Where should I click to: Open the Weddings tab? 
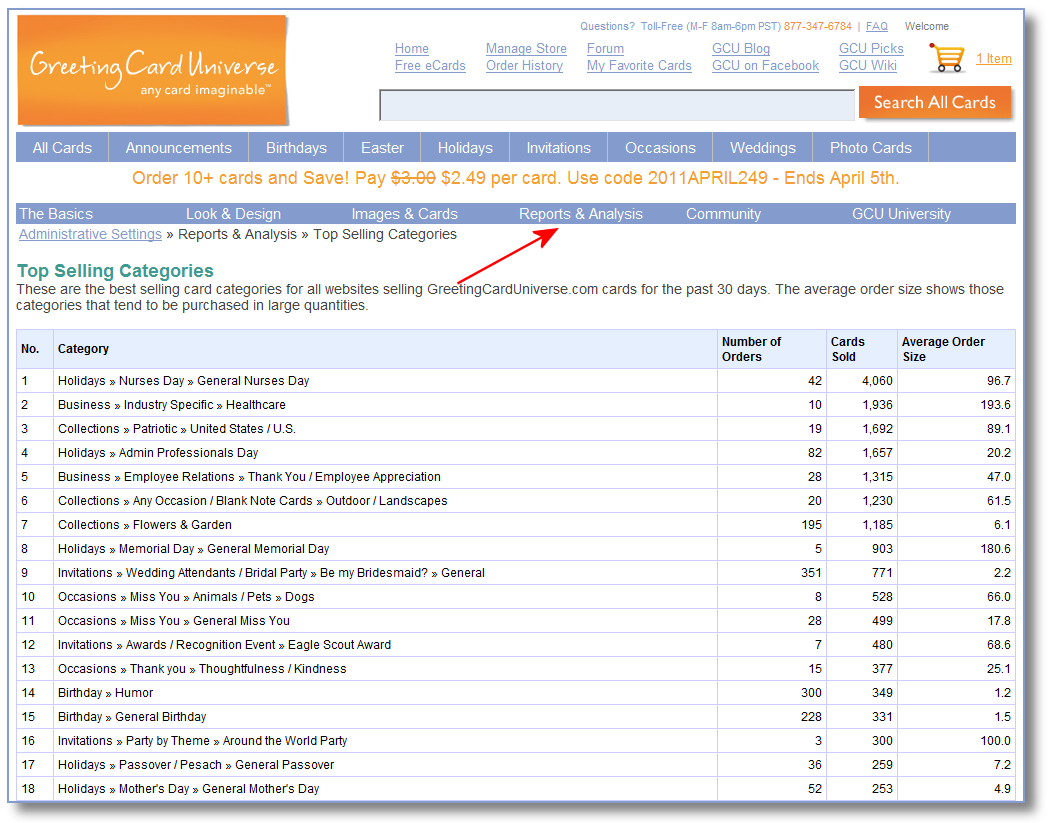[x=763, y=148]
